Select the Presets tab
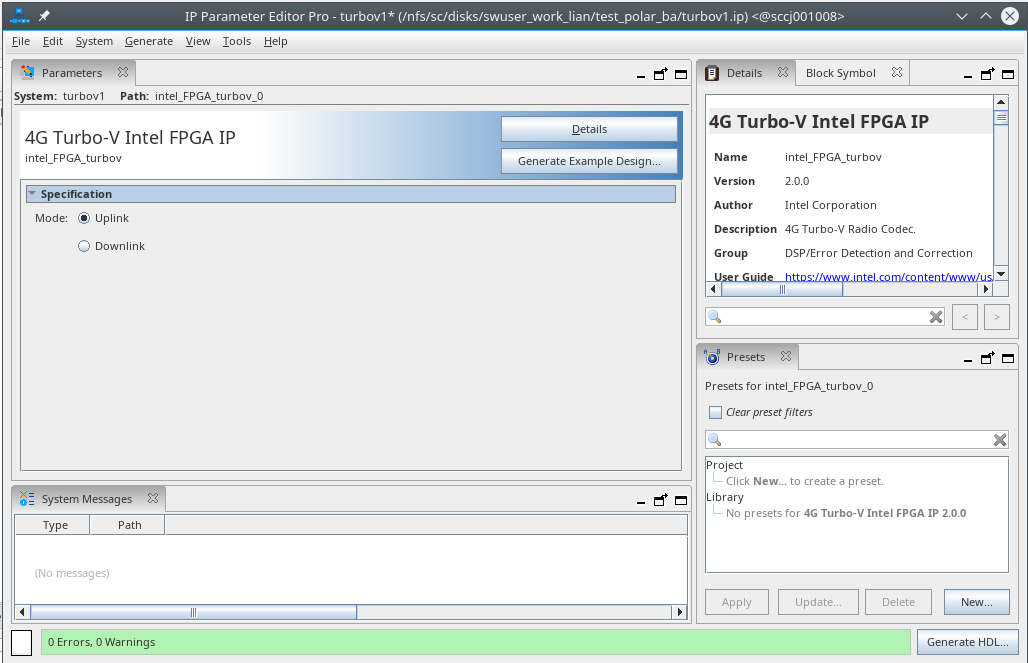The width and height of the screenshot is (1028, 663). 745,357
